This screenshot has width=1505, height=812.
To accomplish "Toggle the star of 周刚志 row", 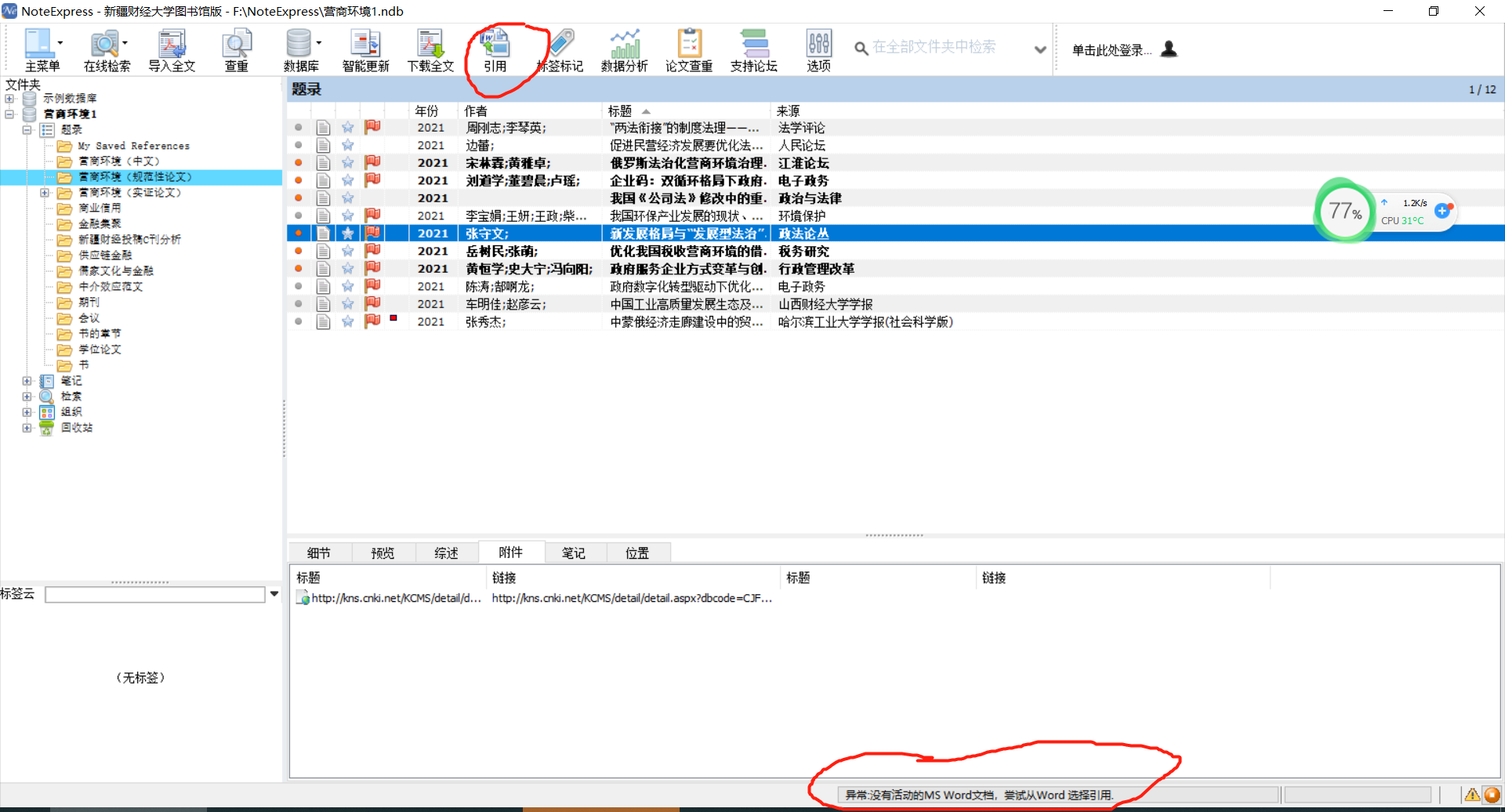I will [348, 127].
